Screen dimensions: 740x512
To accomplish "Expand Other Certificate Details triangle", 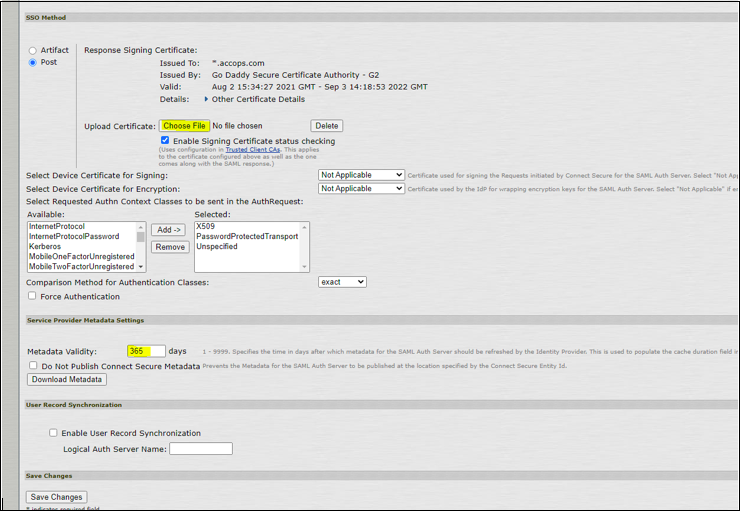I will click(207, 99).
